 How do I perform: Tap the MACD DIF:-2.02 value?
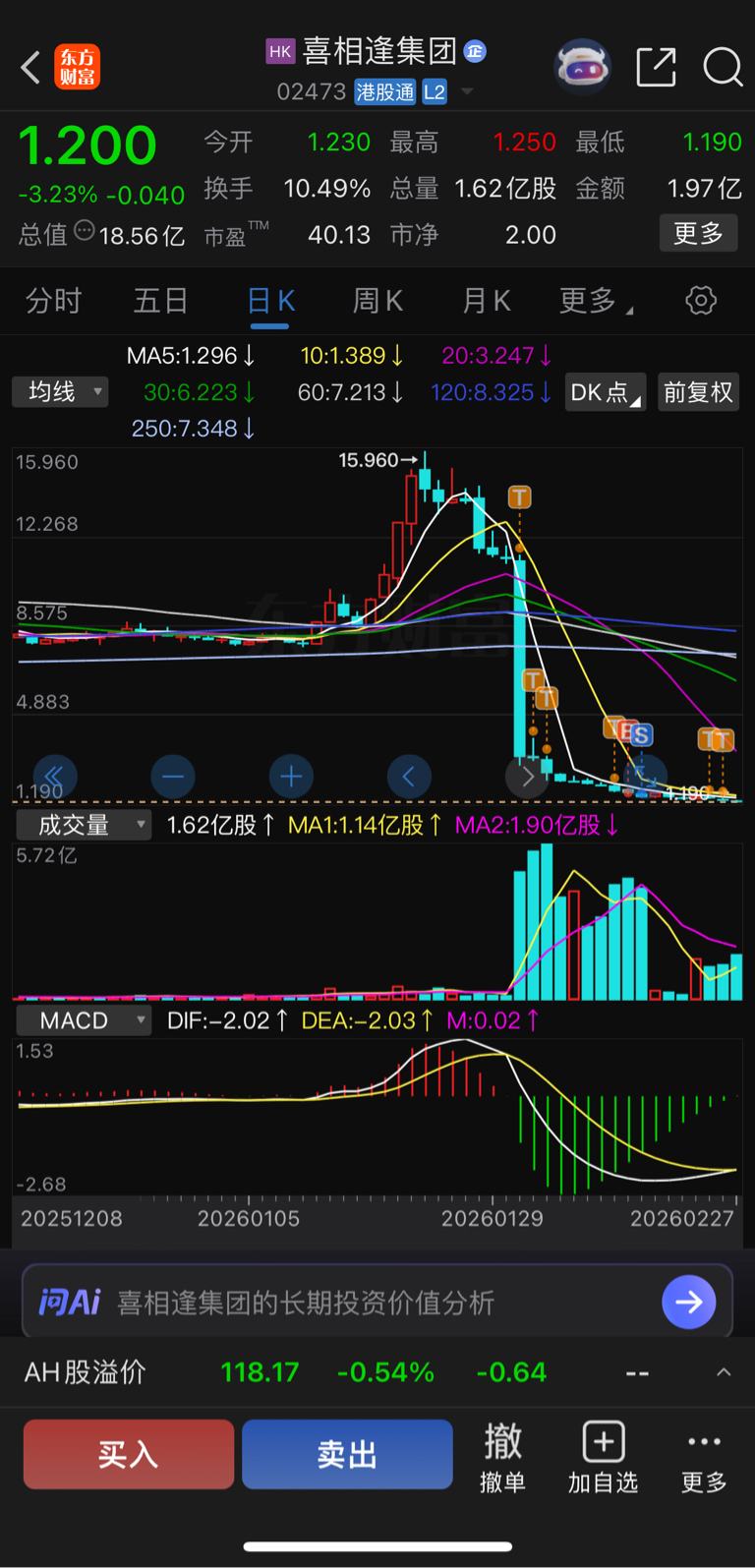click(x=228, y=1020)
